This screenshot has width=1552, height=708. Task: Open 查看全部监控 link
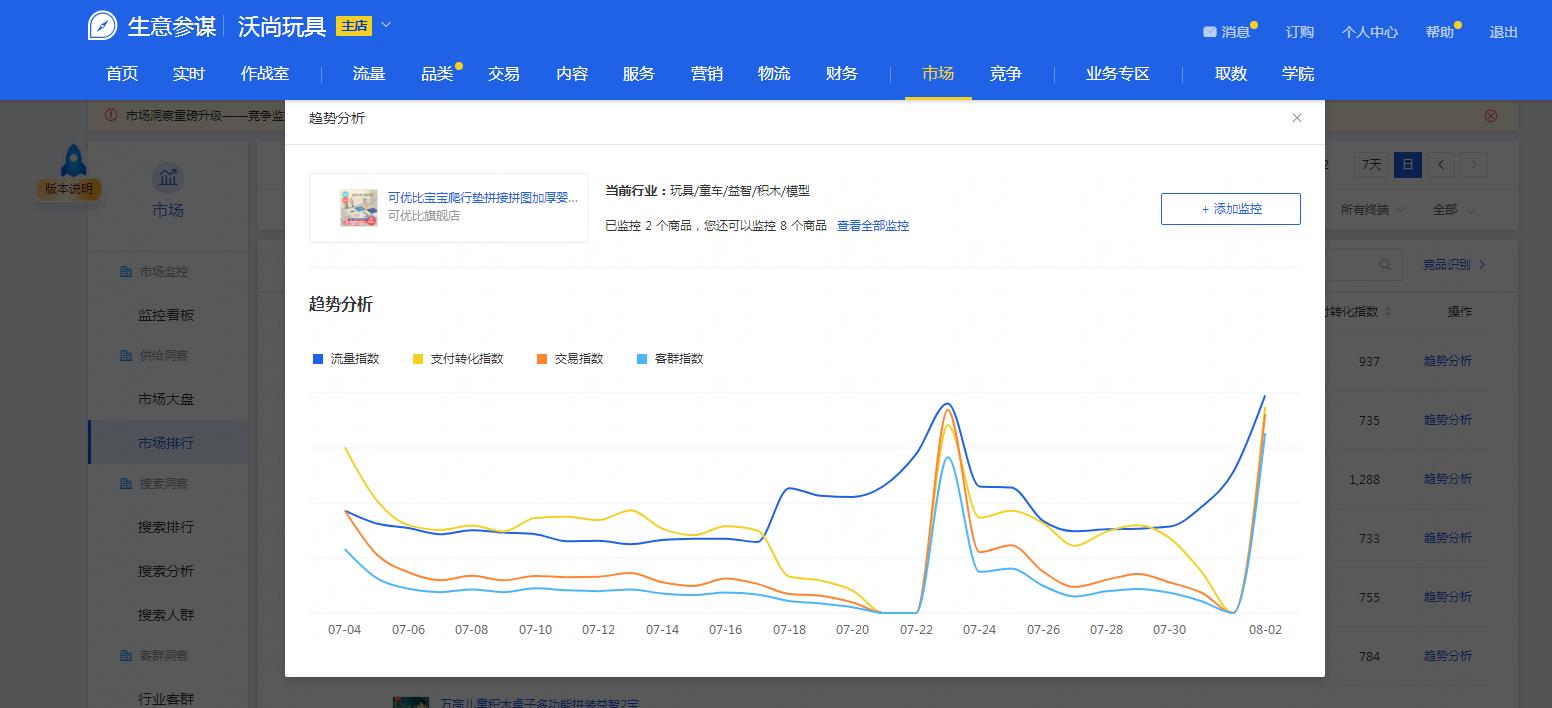872,226
